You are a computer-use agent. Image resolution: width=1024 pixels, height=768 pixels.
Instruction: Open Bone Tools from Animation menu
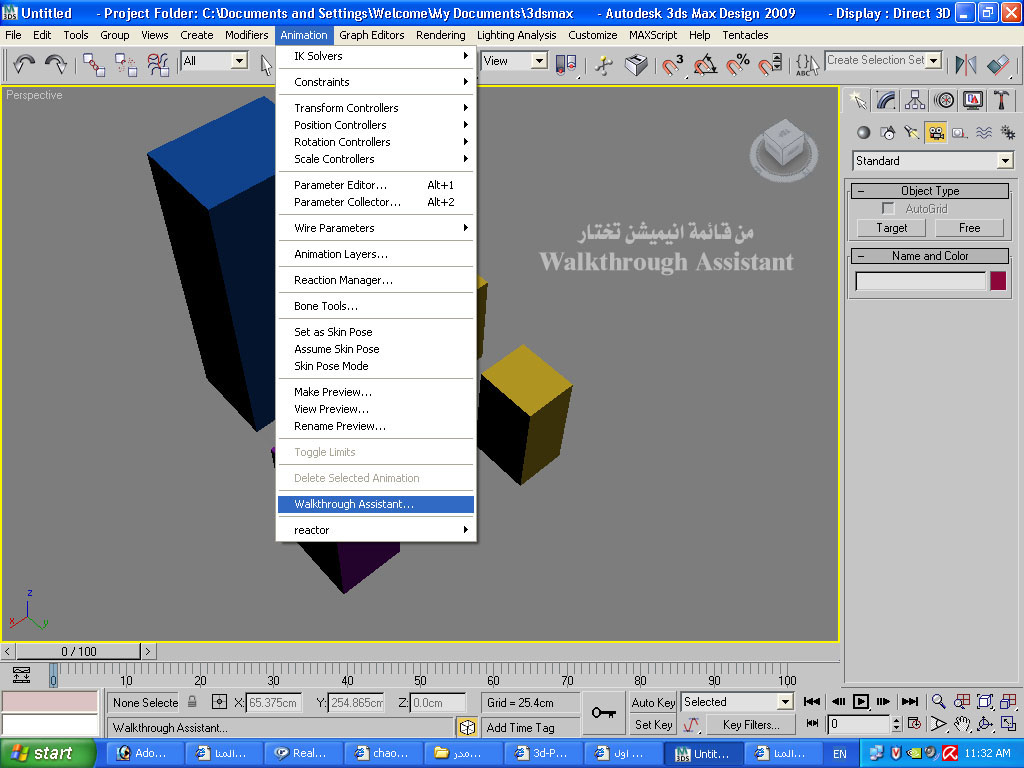click(x=376, y=306)
